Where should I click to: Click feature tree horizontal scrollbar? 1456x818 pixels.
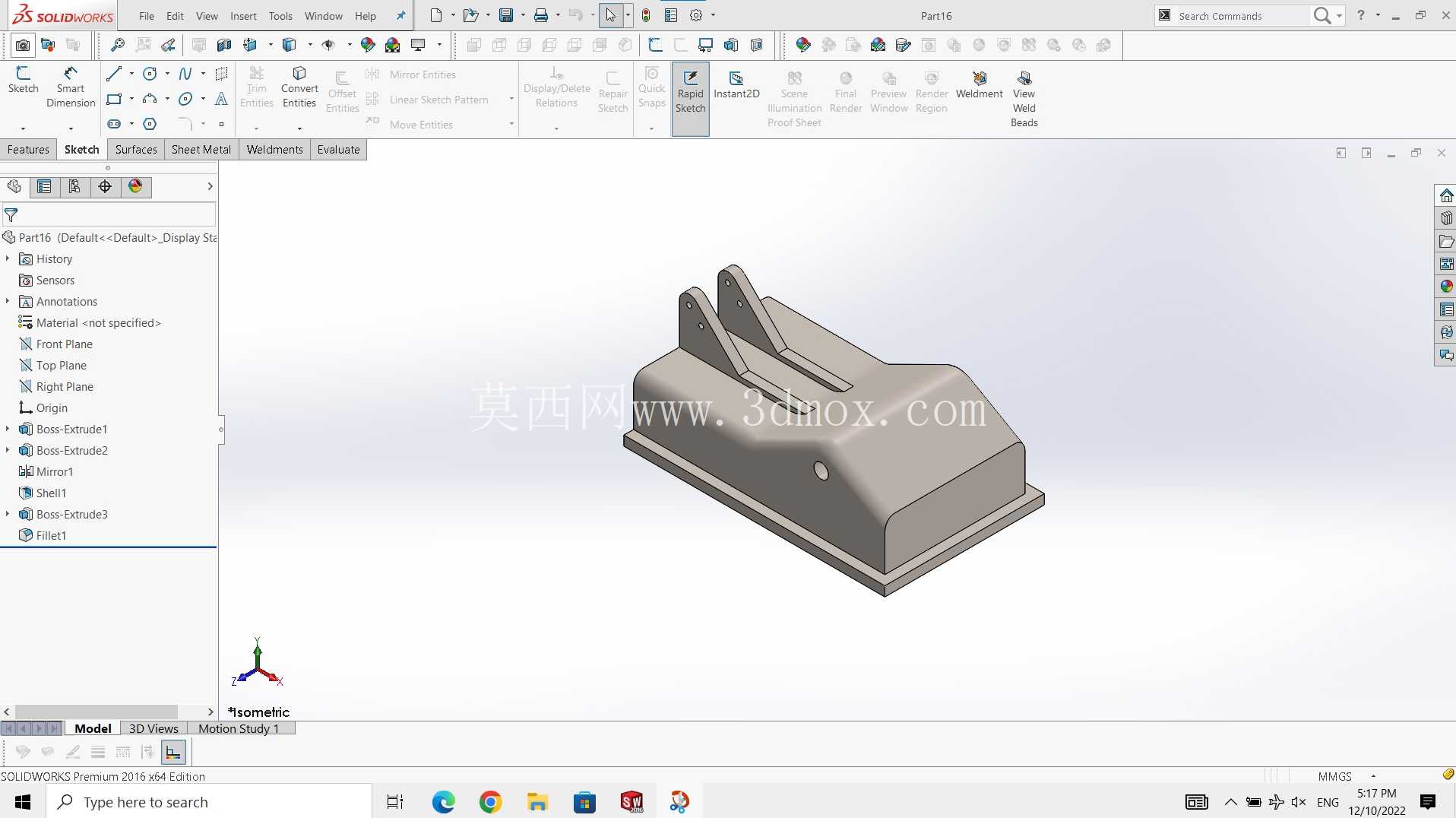tap(97, 712)
